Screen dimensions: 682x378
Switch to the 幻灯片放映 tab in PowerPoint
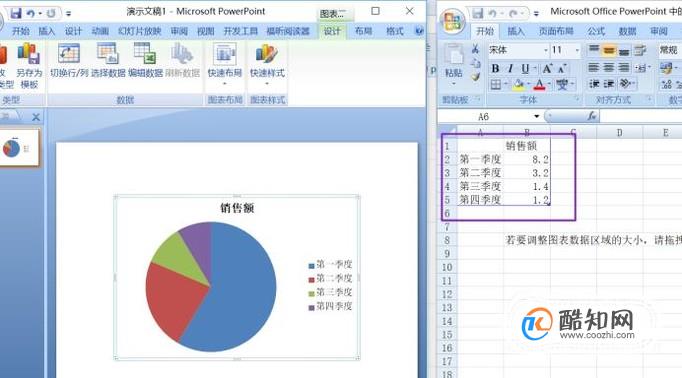tap(140, 31)
